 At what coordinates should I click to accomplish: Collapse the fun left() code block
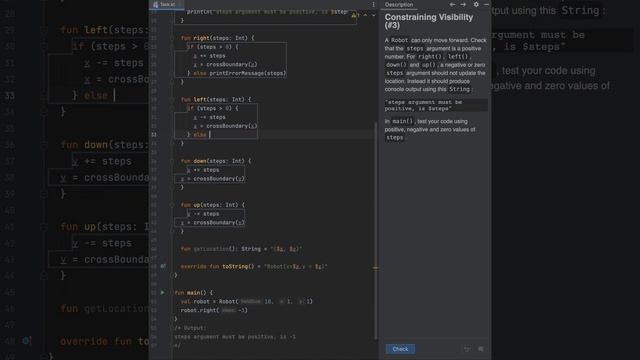coord(172,100)
